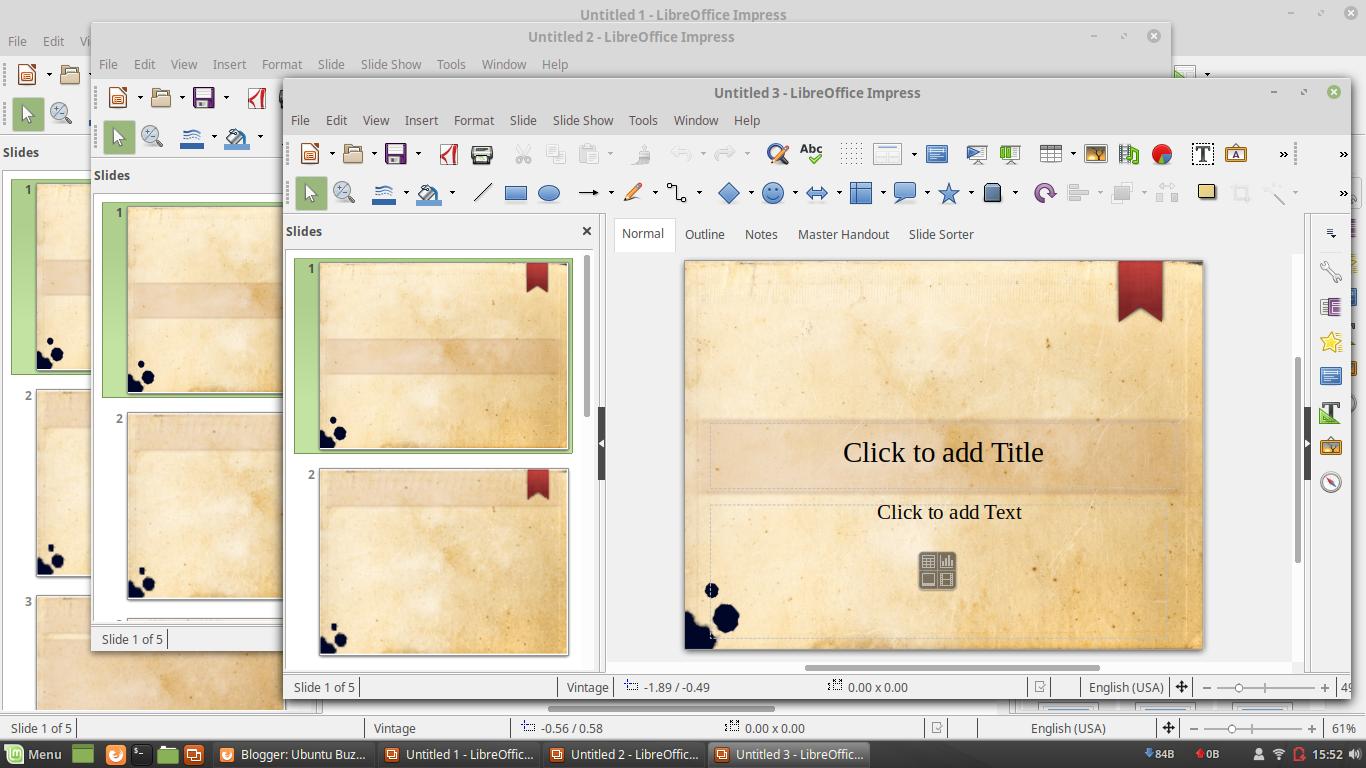Insert chart icon in Untitled 3
Viewport: 1366px width, 768px height.
click(x=1162, y=154)
